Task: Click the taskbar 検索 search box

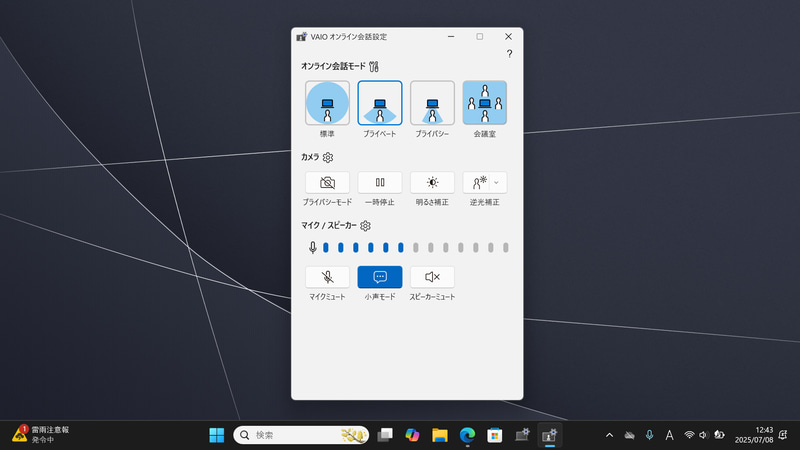Action: click(x=301, y=435)
